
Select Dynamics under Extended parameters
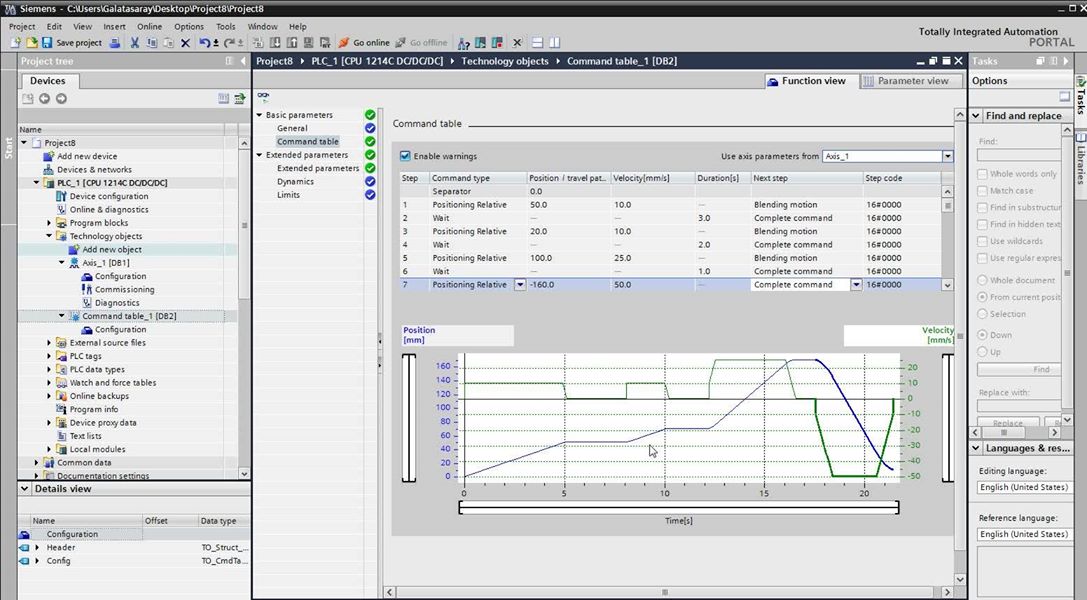pos(295,182)
